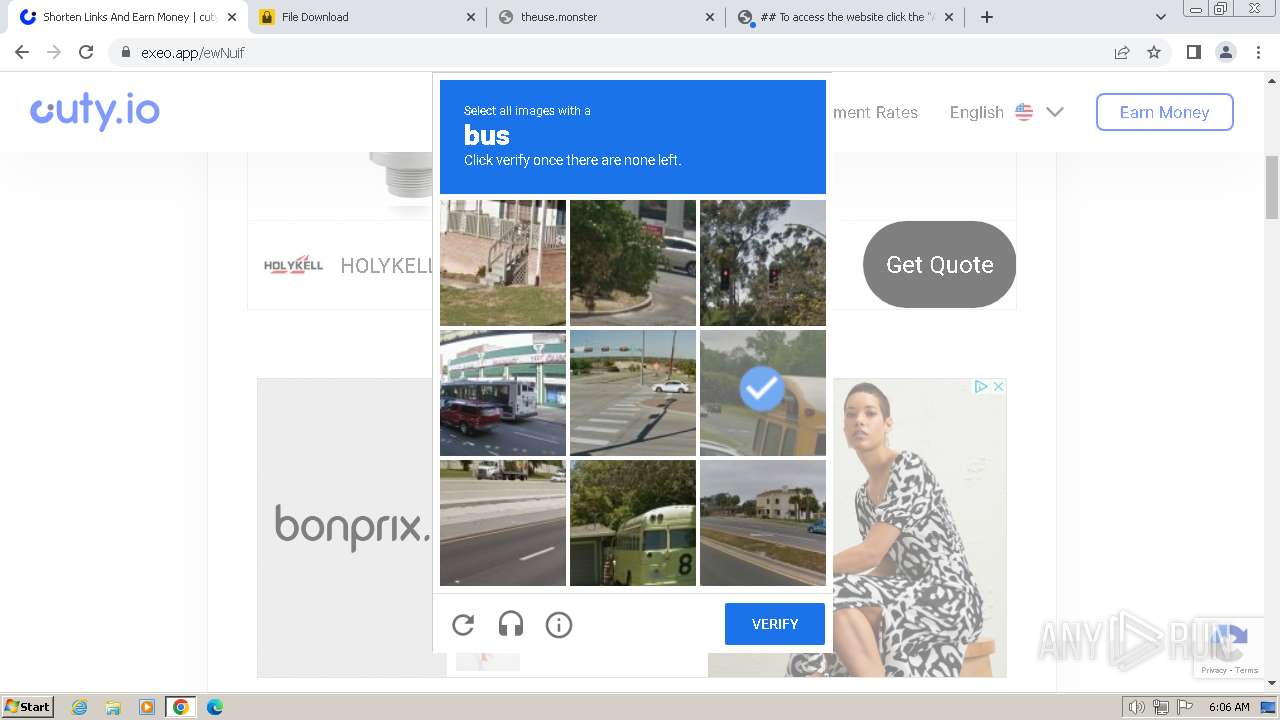Select the tile with traffic lights and trees
1280x720 pixels.
[763, 263]
